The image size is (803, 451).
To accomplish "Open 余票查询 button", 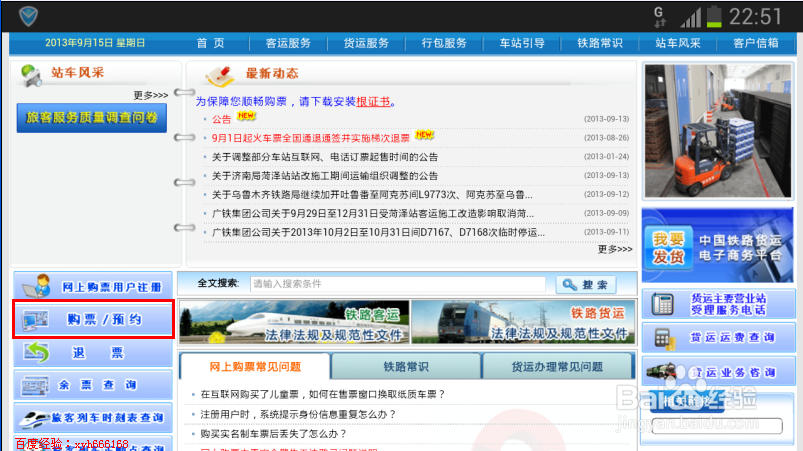I will (93, 385).
